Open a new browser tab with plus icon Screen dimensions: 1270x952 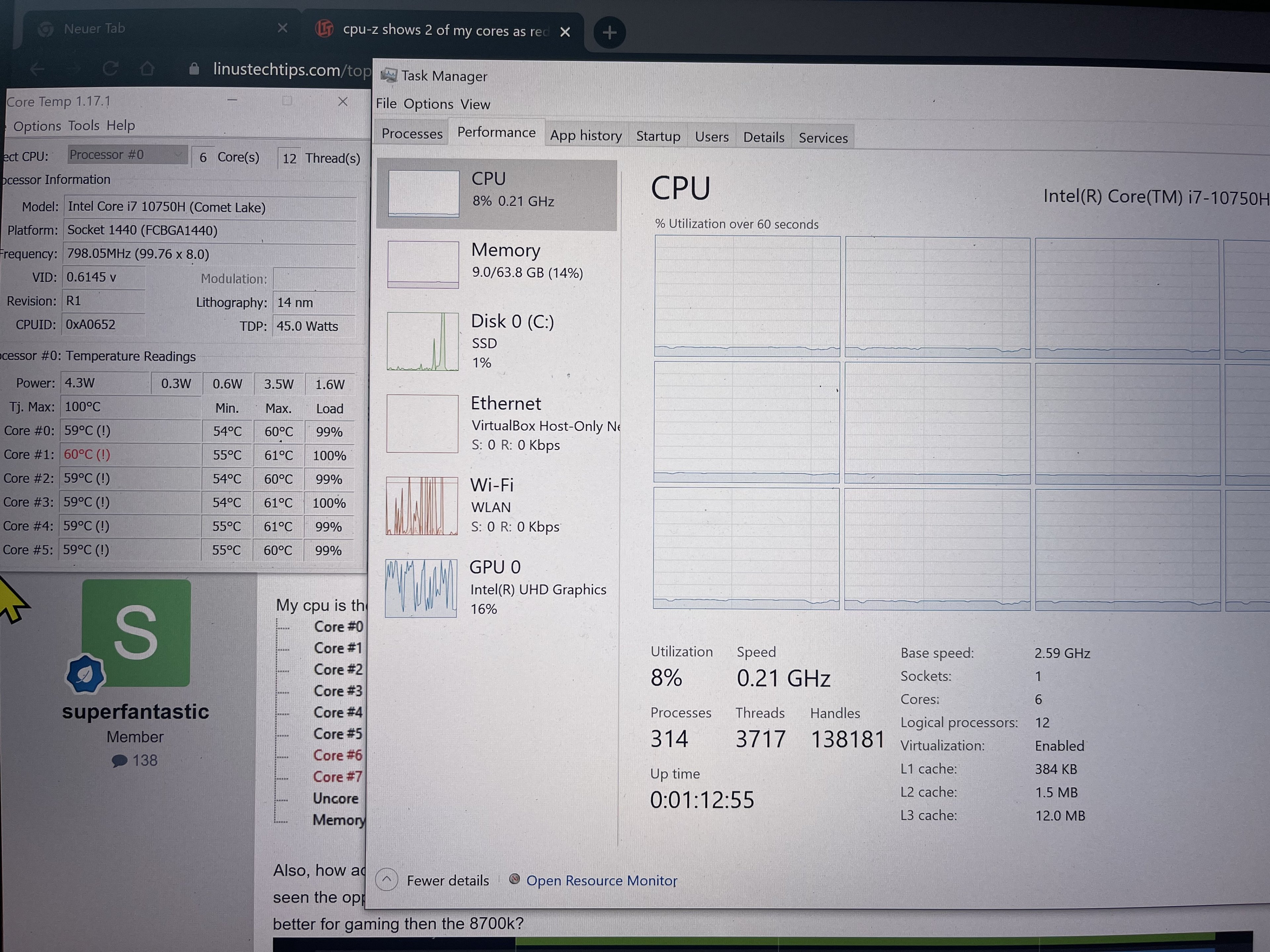tap(609, 32)
